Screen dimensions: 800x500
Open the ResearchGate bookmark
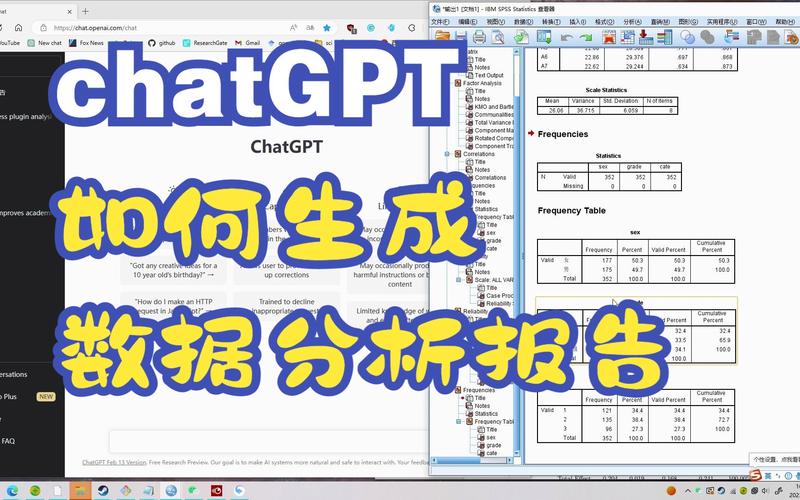click(x=205, y=43)
